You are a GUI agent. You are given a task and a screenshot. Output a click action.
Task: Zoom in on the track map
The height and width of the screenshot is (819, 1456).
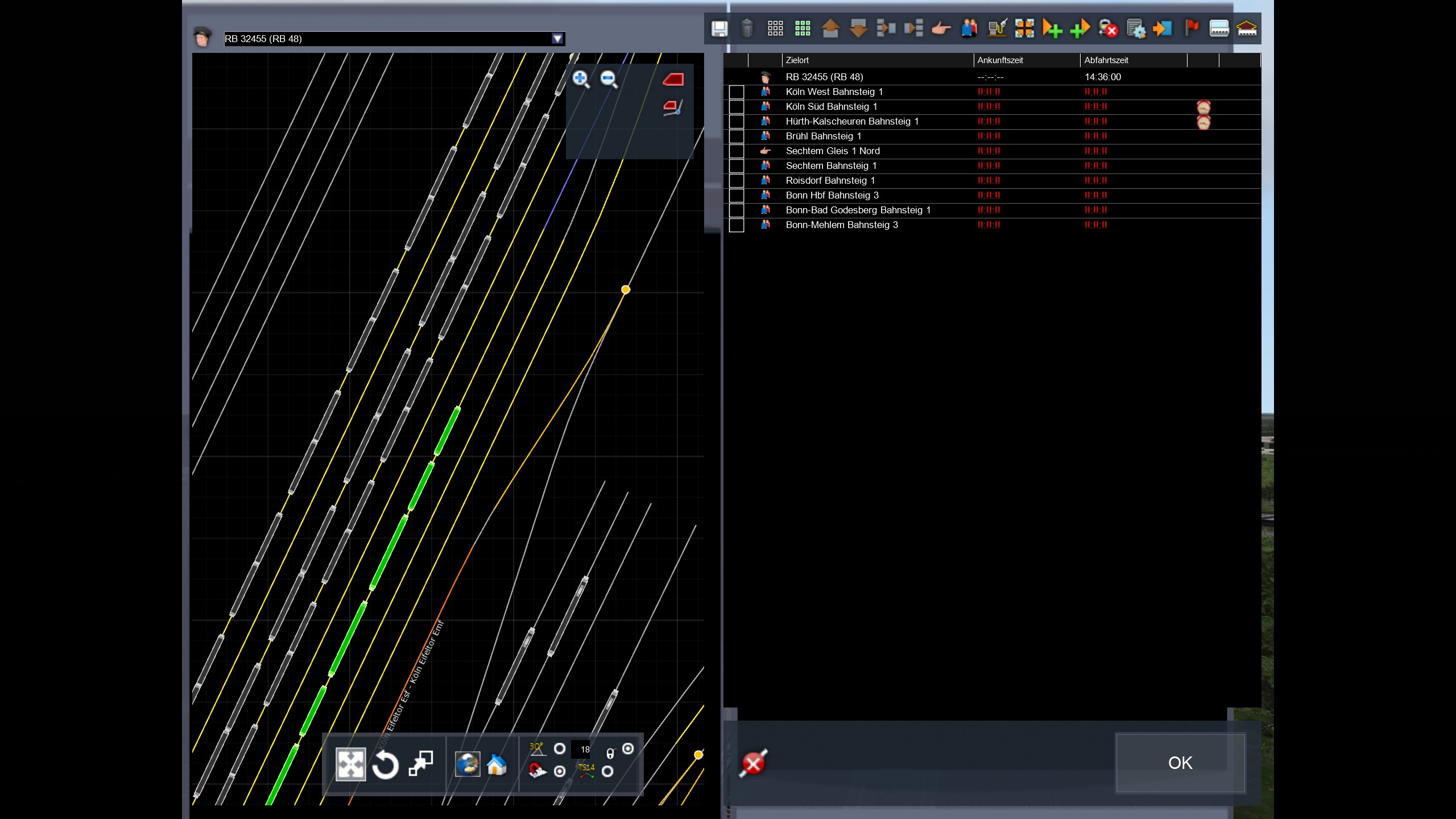tap(581, 79)
